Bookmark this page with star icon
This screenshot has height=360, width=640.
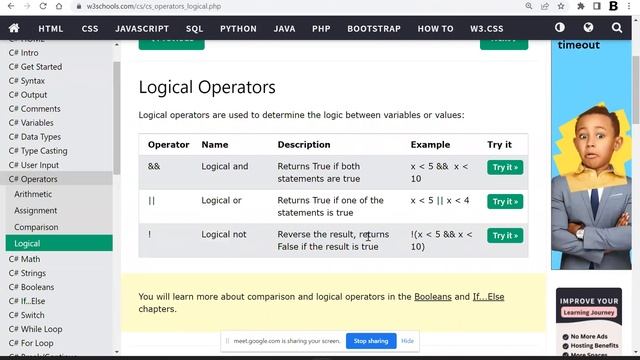561,6
